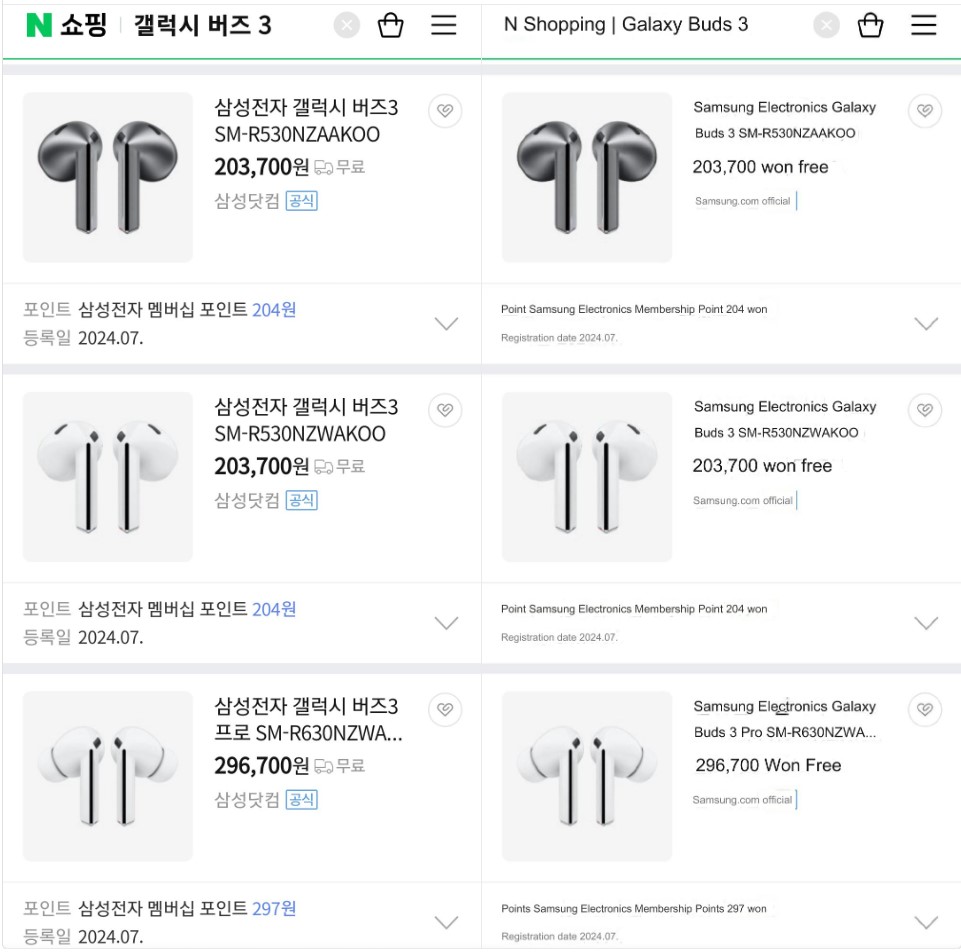Screen dimensions: 961x952
Task: Click the white Buds 3 Pro thumbnail, English side
Action: (x=587, y=775)
